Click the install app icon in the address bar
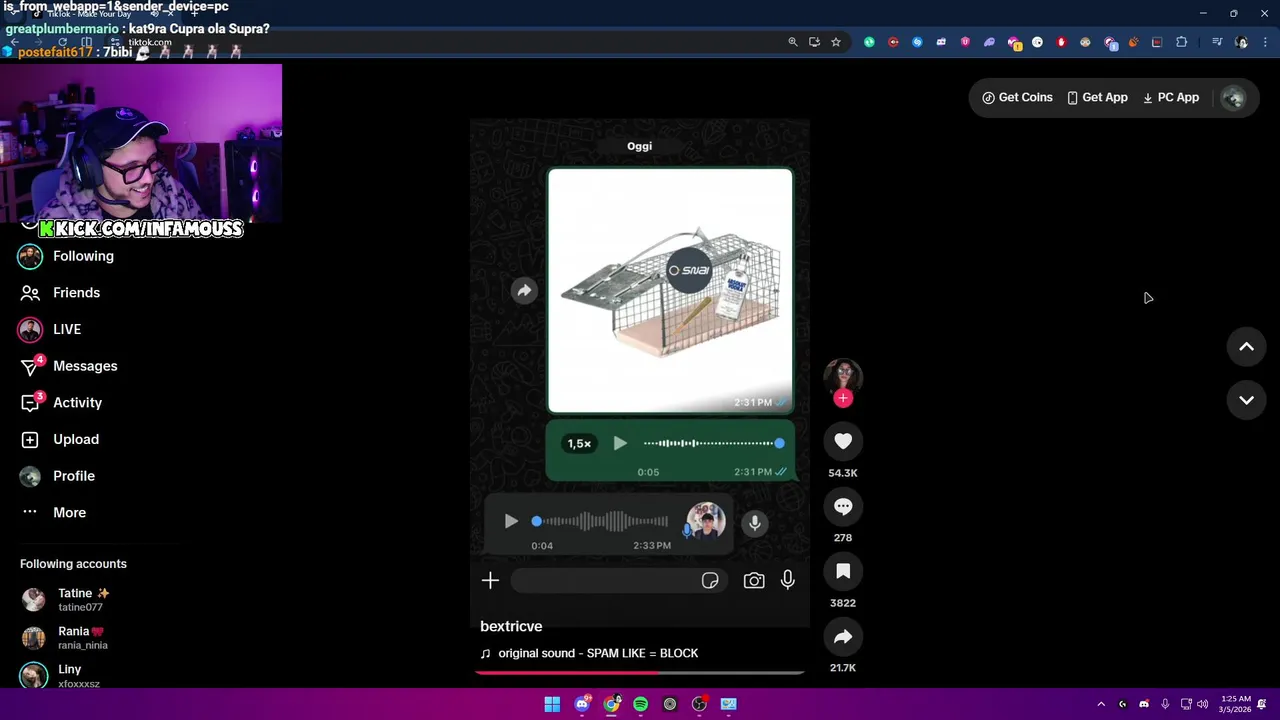This screenshot has width=1280, height=720. (814, 42)
